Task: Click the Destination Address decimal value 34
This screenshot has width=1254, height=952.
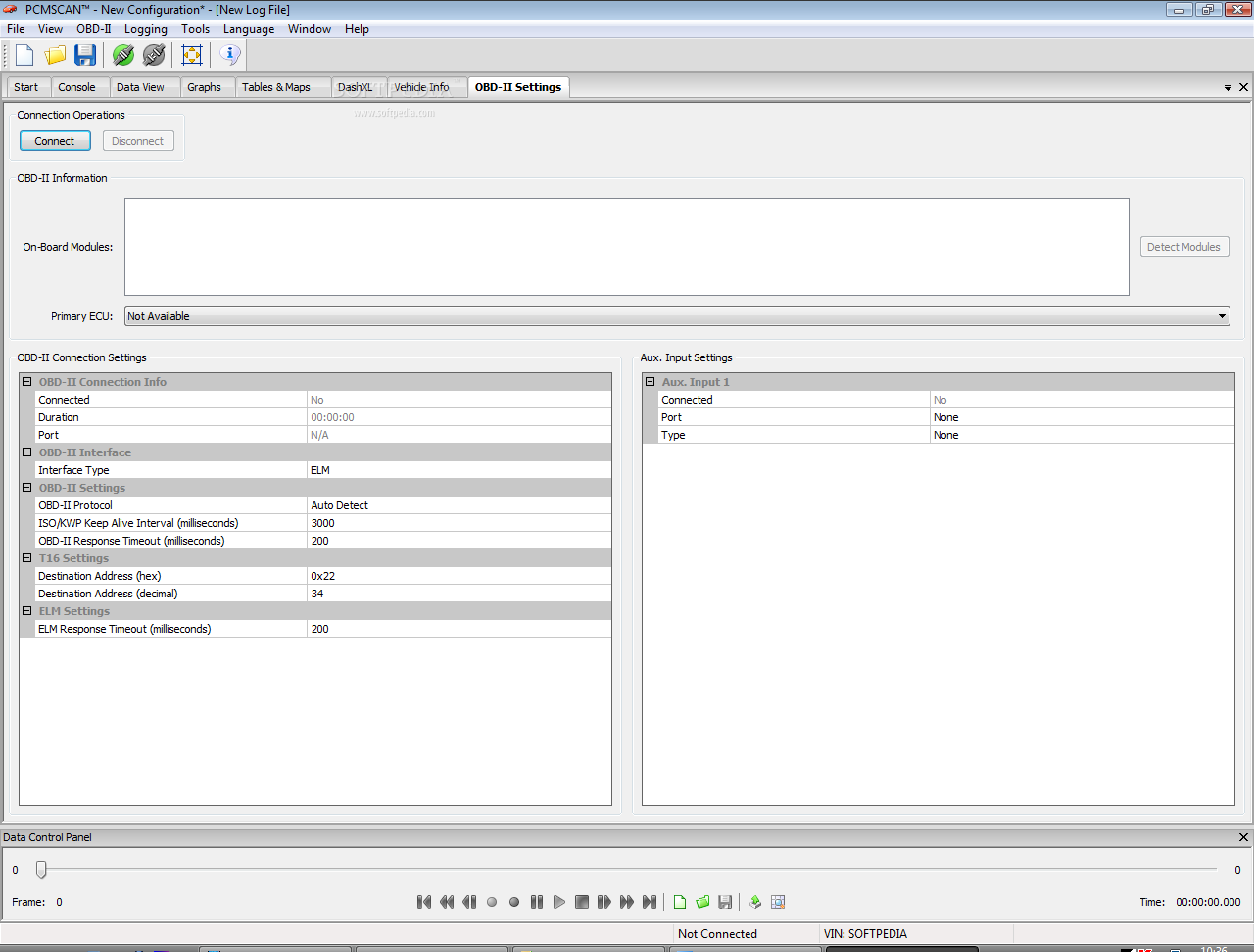Action: (x=459, y=594)
